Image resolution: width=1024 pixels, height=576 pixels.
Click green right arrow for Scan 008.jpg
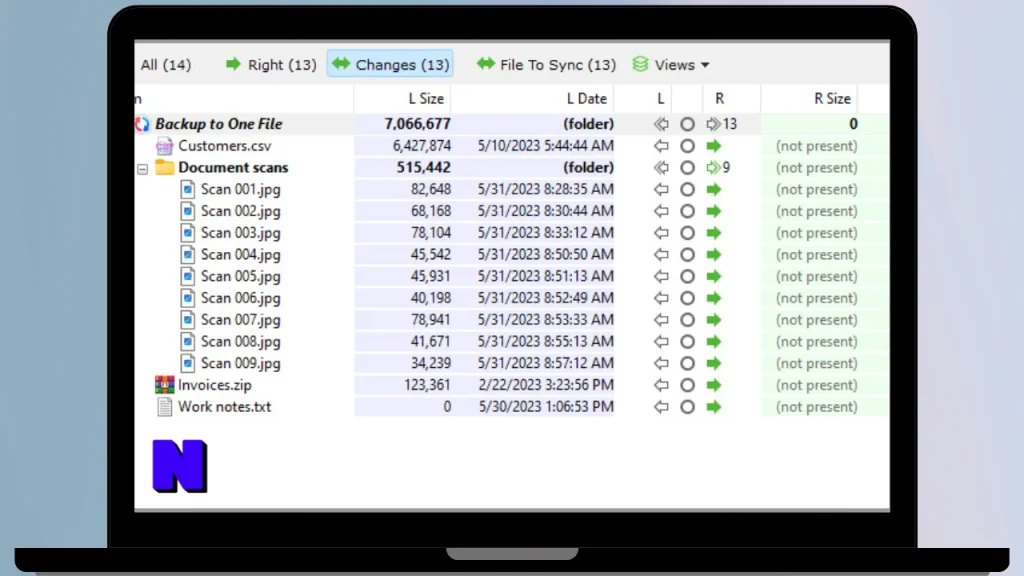coord(714,342)
